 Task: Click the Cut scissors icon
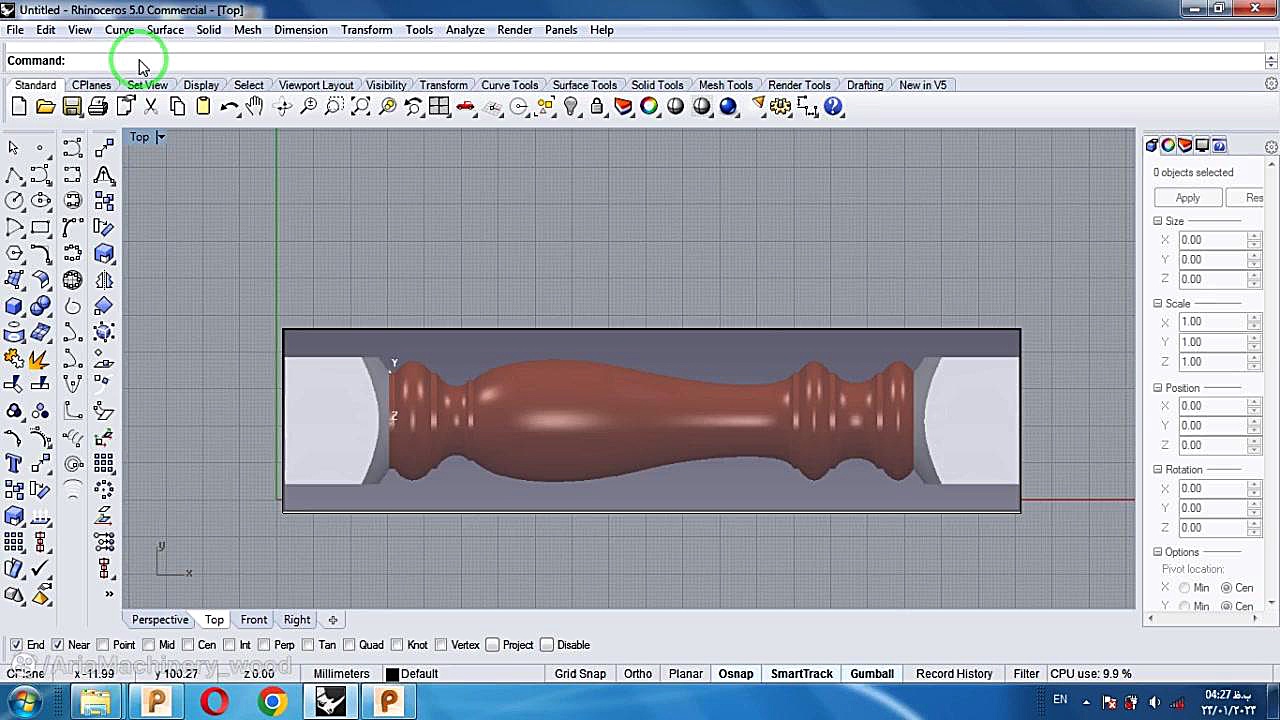[151, 107]
